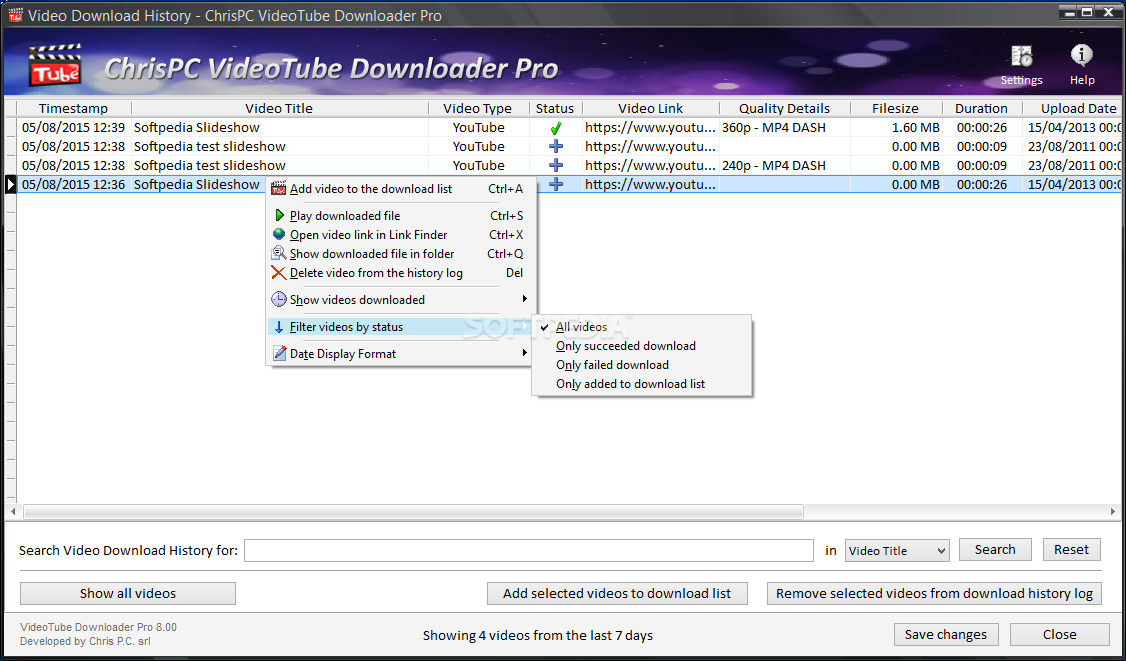The height and width of the screenshot is (661, 1126).
Task: Sort by the Status column header
Action: [555, 108]
